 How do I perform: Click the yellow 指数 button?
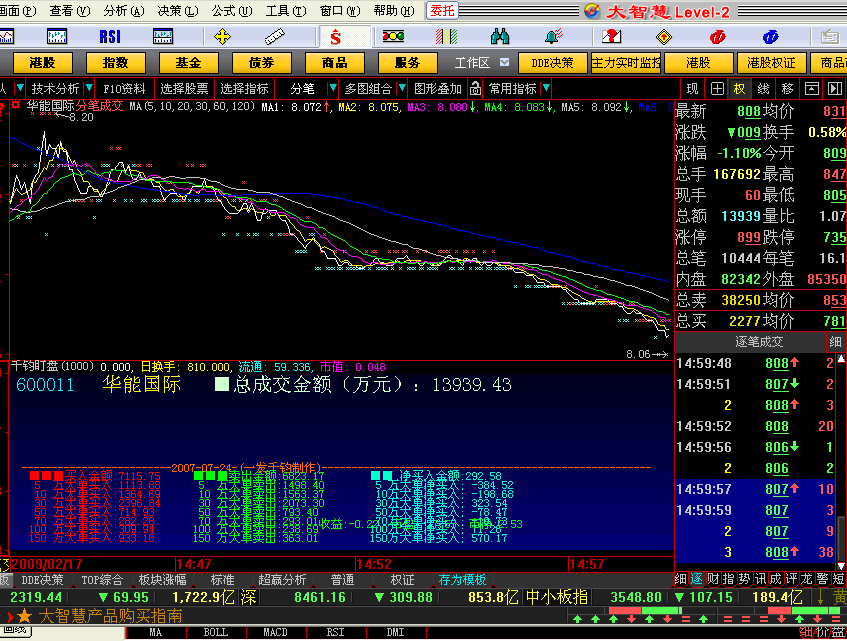point(115,63)
